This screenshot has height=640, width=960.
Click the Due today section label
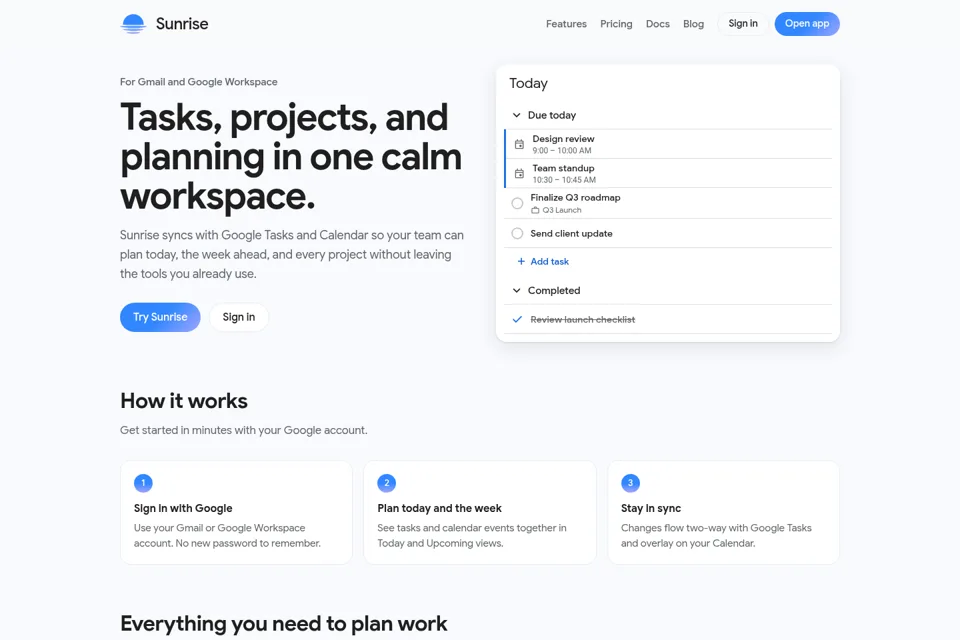(552, 115)
